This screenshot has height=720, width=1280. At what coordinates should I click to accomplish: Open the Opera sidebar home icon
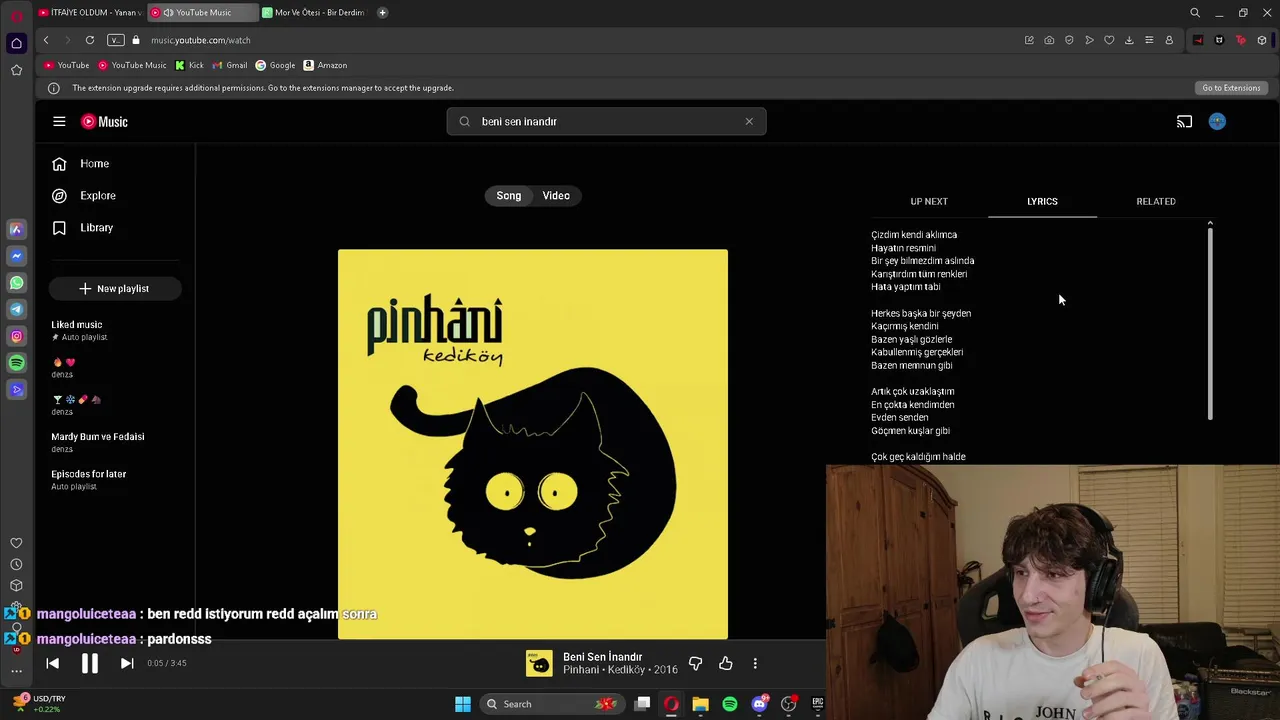[16, 43]
